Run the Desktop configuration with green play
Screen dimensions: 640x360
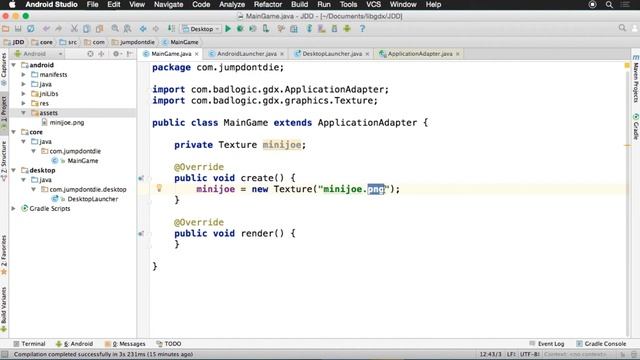tap(228, 29)
